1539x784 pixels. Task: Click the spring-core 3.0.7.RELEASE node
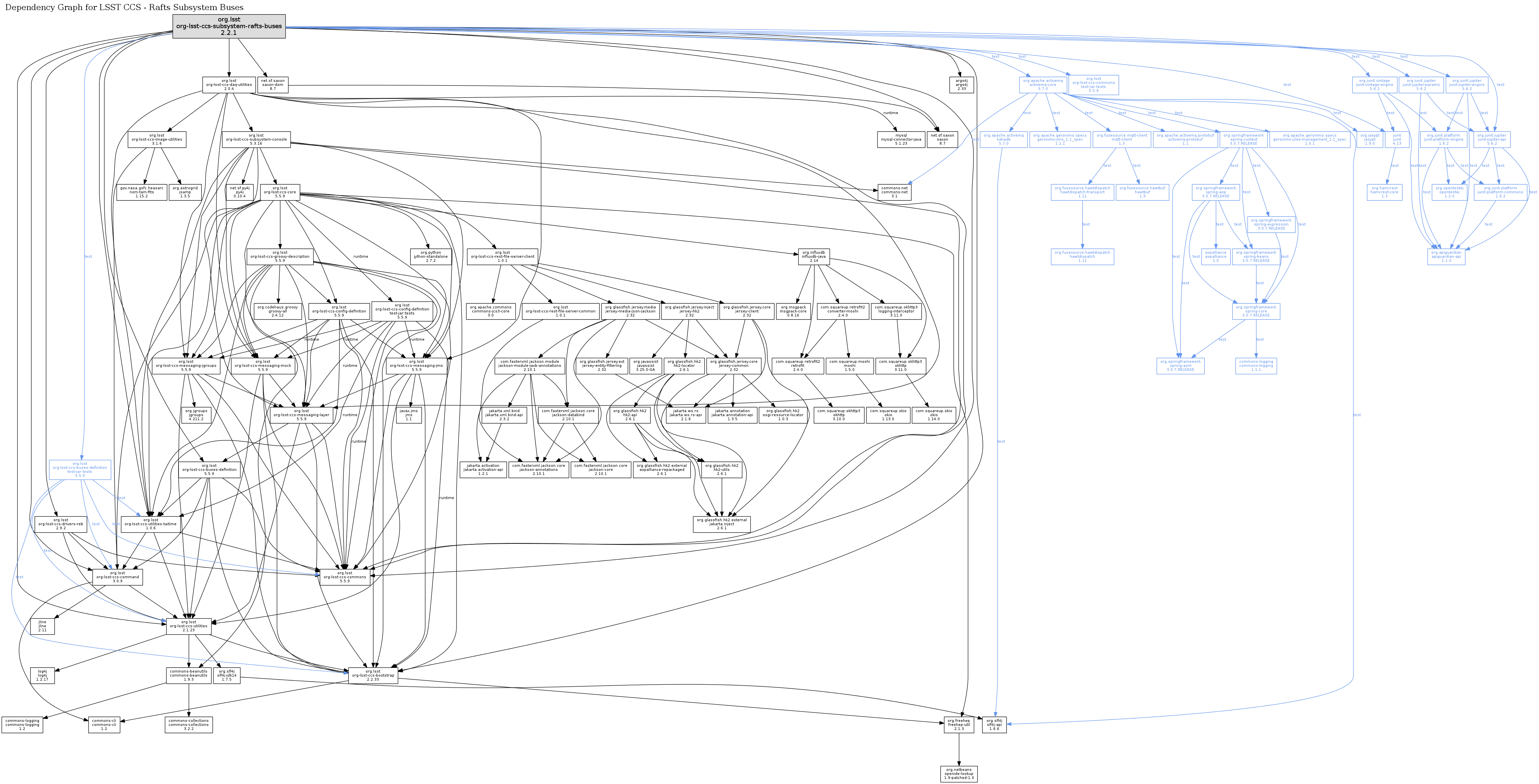tap(1256, 311)
